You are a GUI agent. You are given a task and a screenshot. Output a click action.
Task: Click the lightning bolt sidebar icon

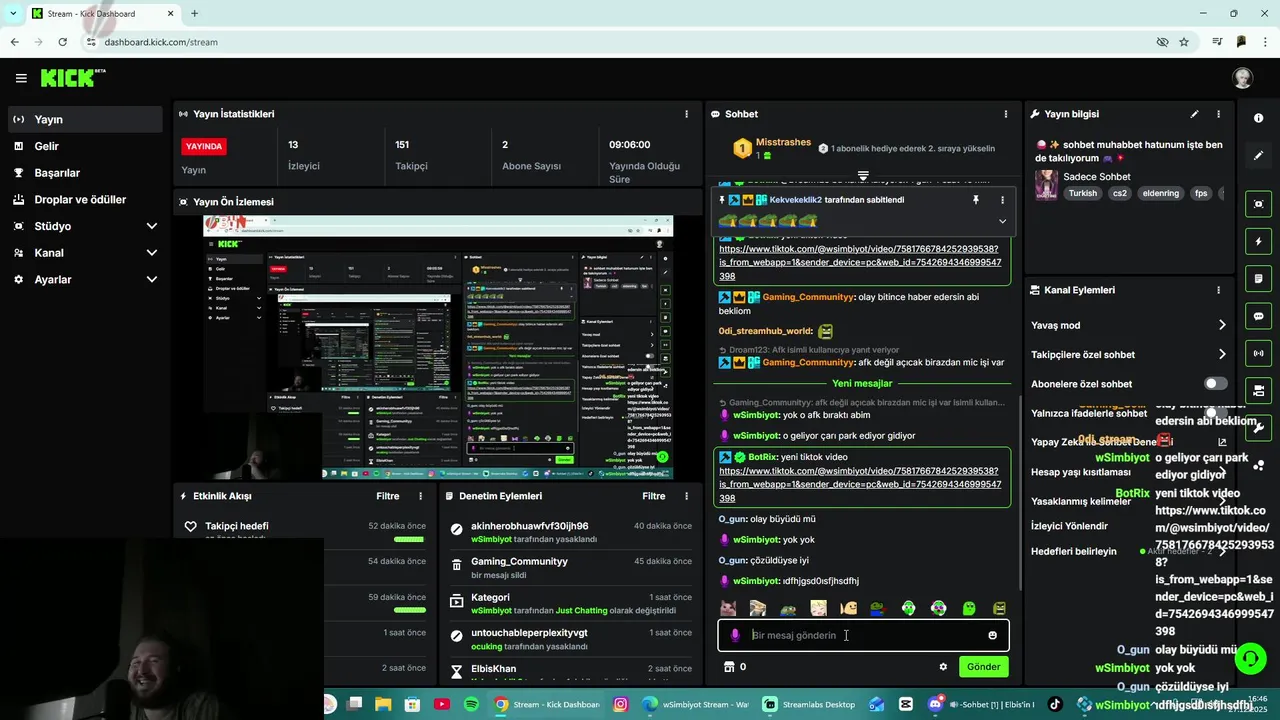coord(1258,241)
